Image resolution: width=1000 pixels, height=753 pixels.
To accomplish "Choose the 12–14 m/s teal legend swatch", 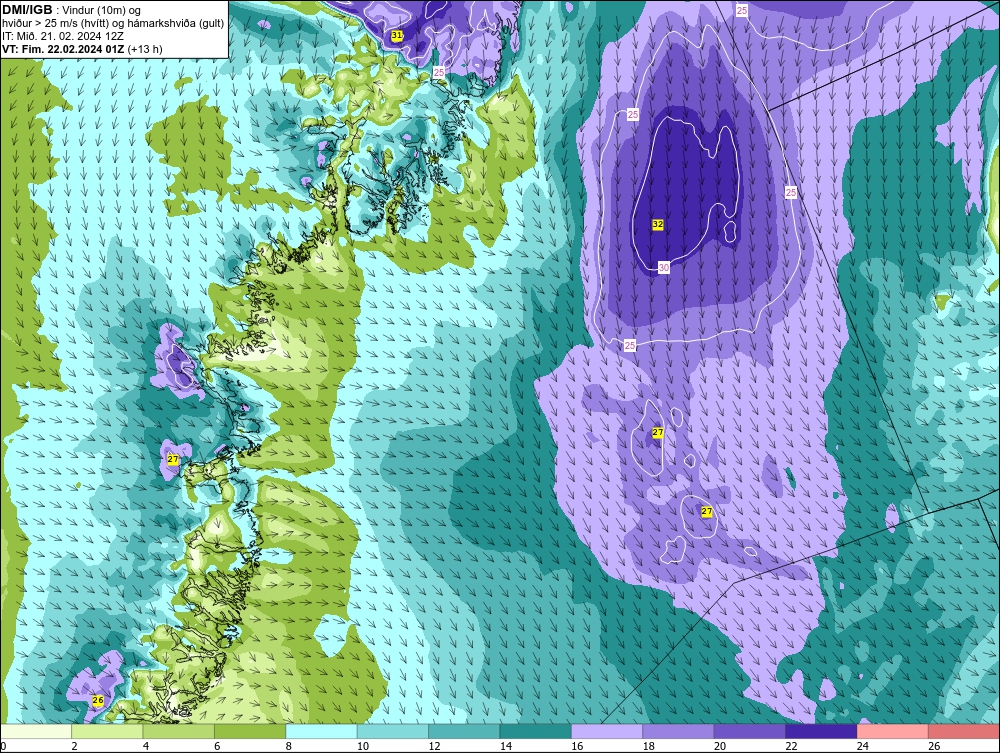I will [465, 731].
